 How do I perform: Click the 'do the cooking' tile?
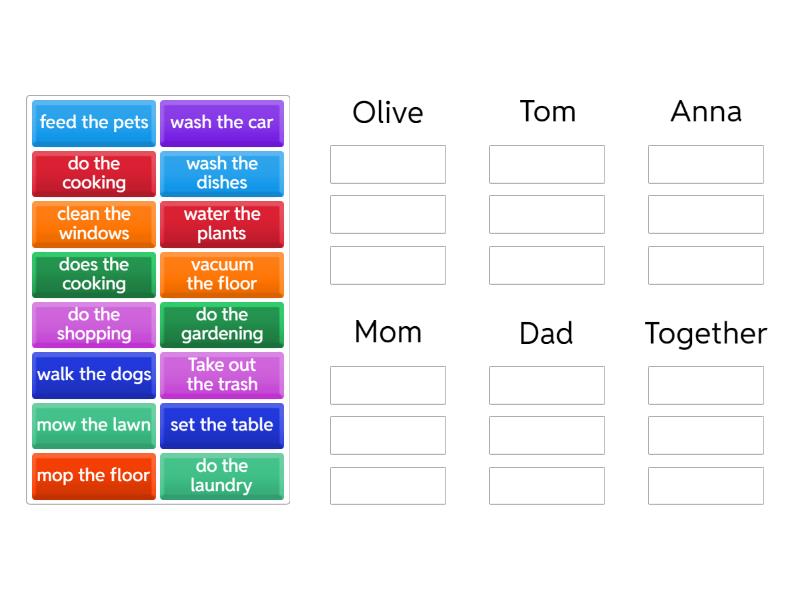coord(93,174)
